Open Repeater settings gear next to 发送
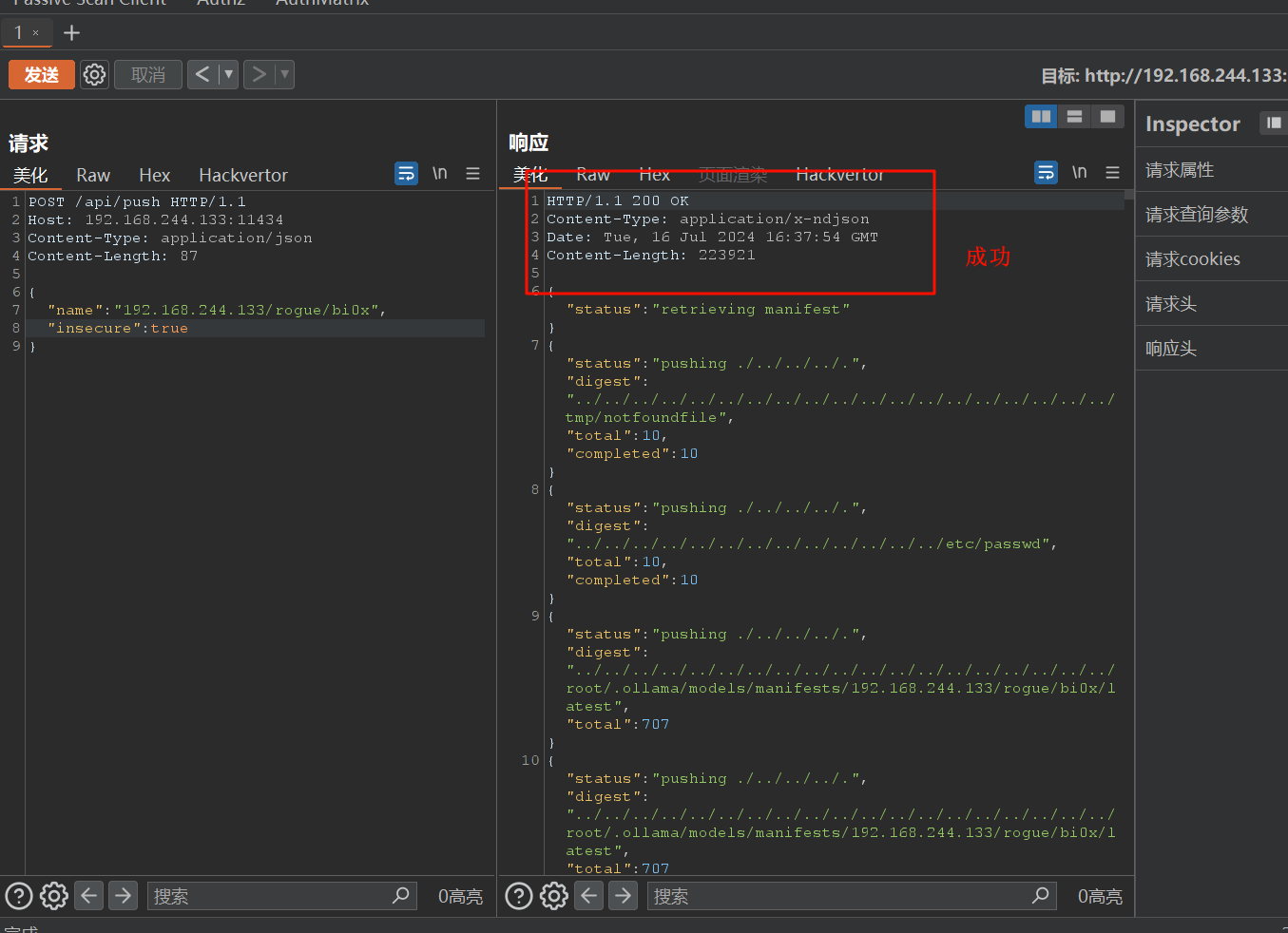 [94, 75]
